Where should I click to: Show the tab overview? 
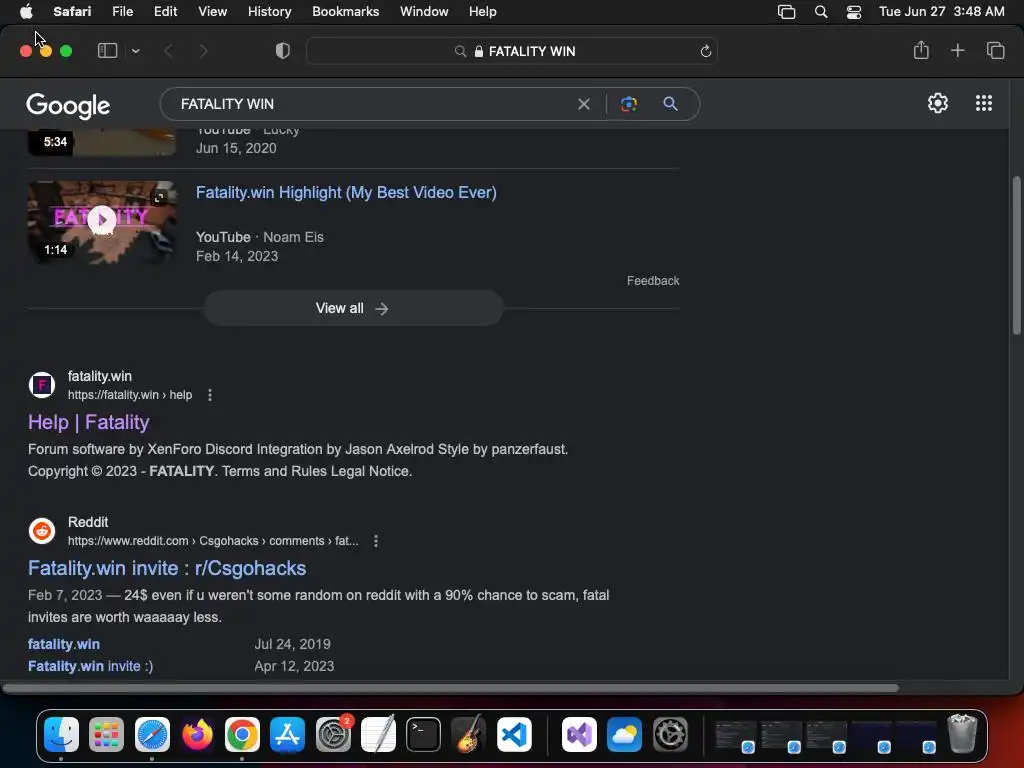(x=995, y=50)
